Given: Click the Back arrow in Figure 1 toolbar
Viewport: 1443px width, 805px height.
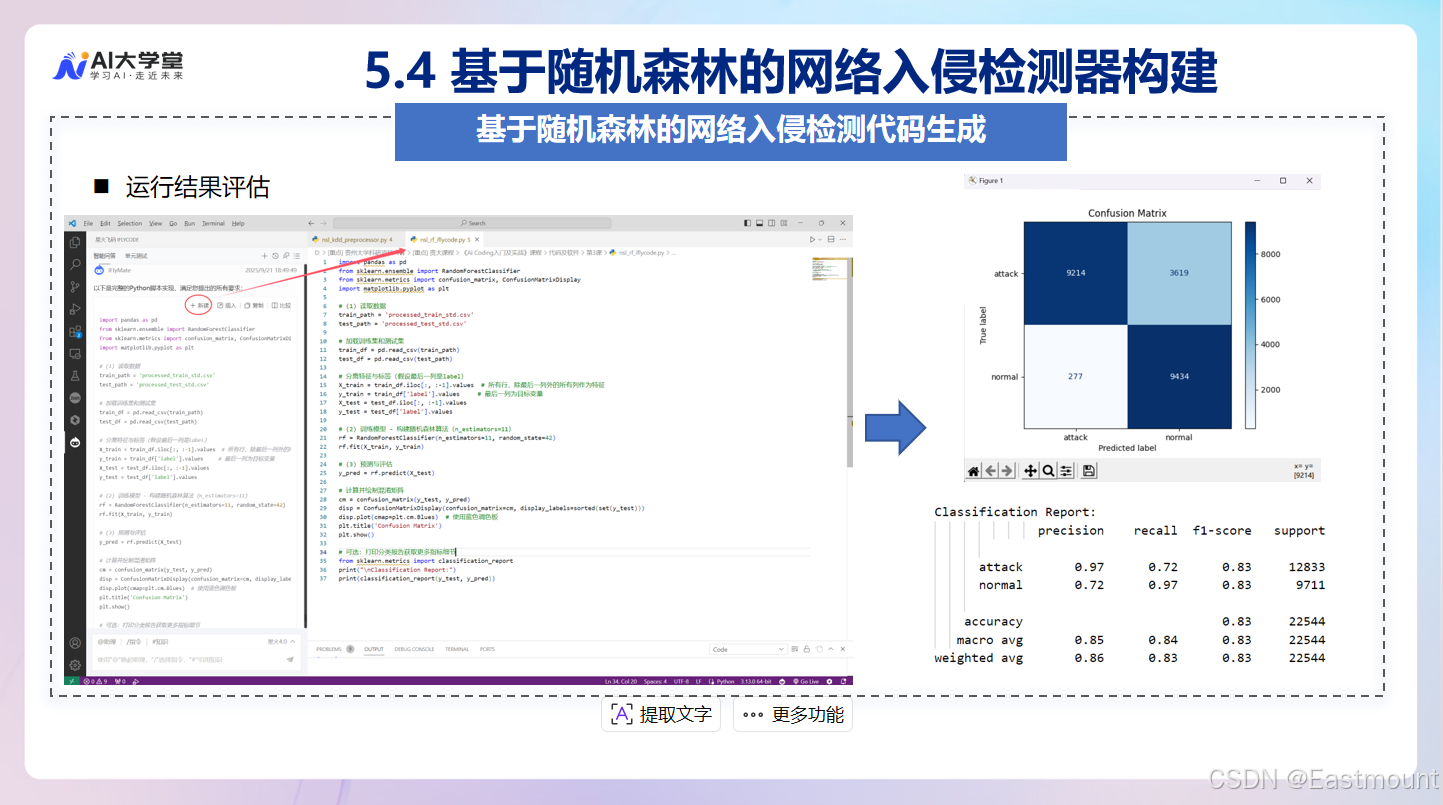Looking at the screenshot, I should (x=990, y=470).
